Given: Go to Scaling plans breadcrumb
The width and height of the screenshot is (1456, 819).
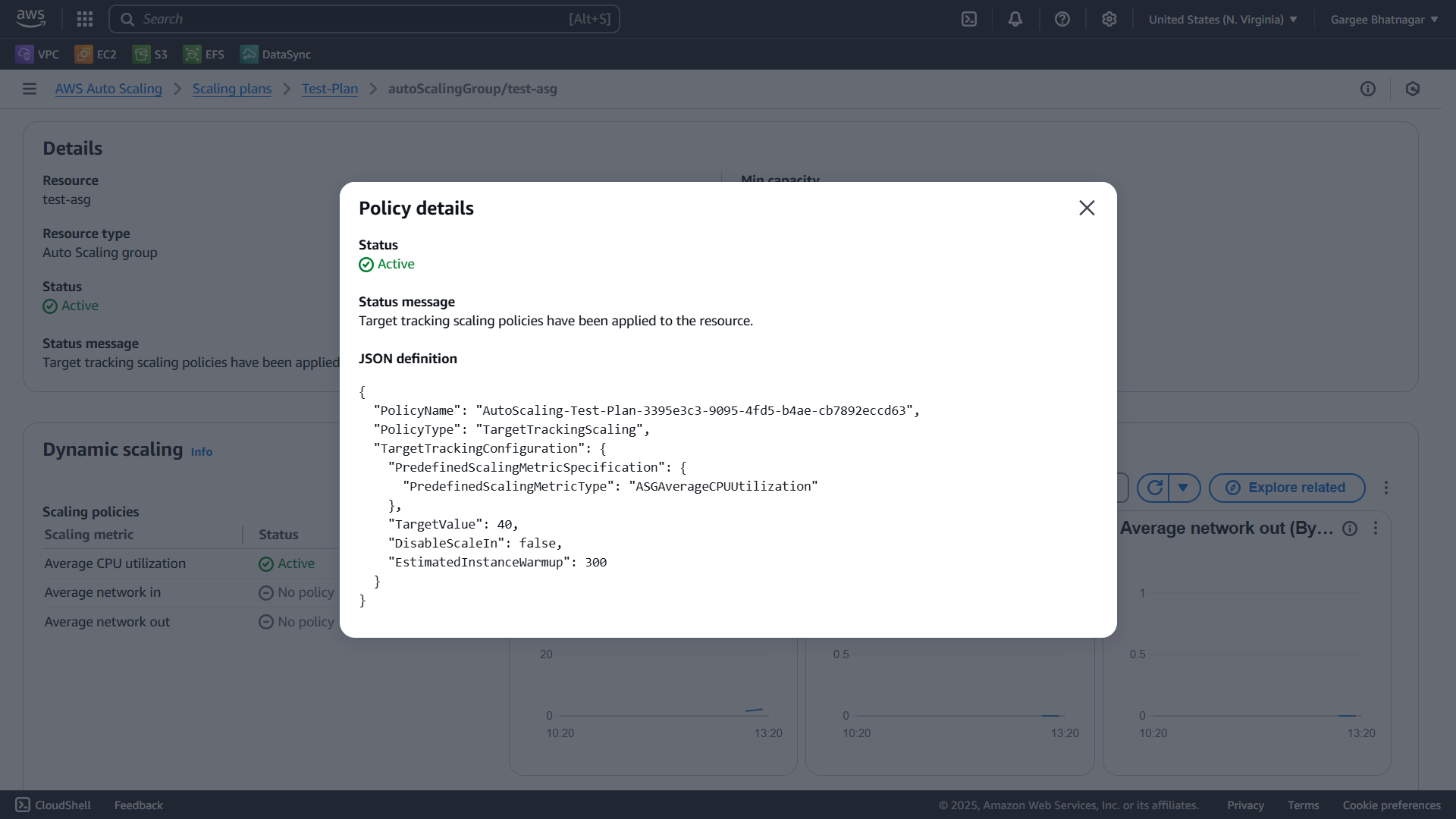Looking at the screenshot, I should point(232,89).
